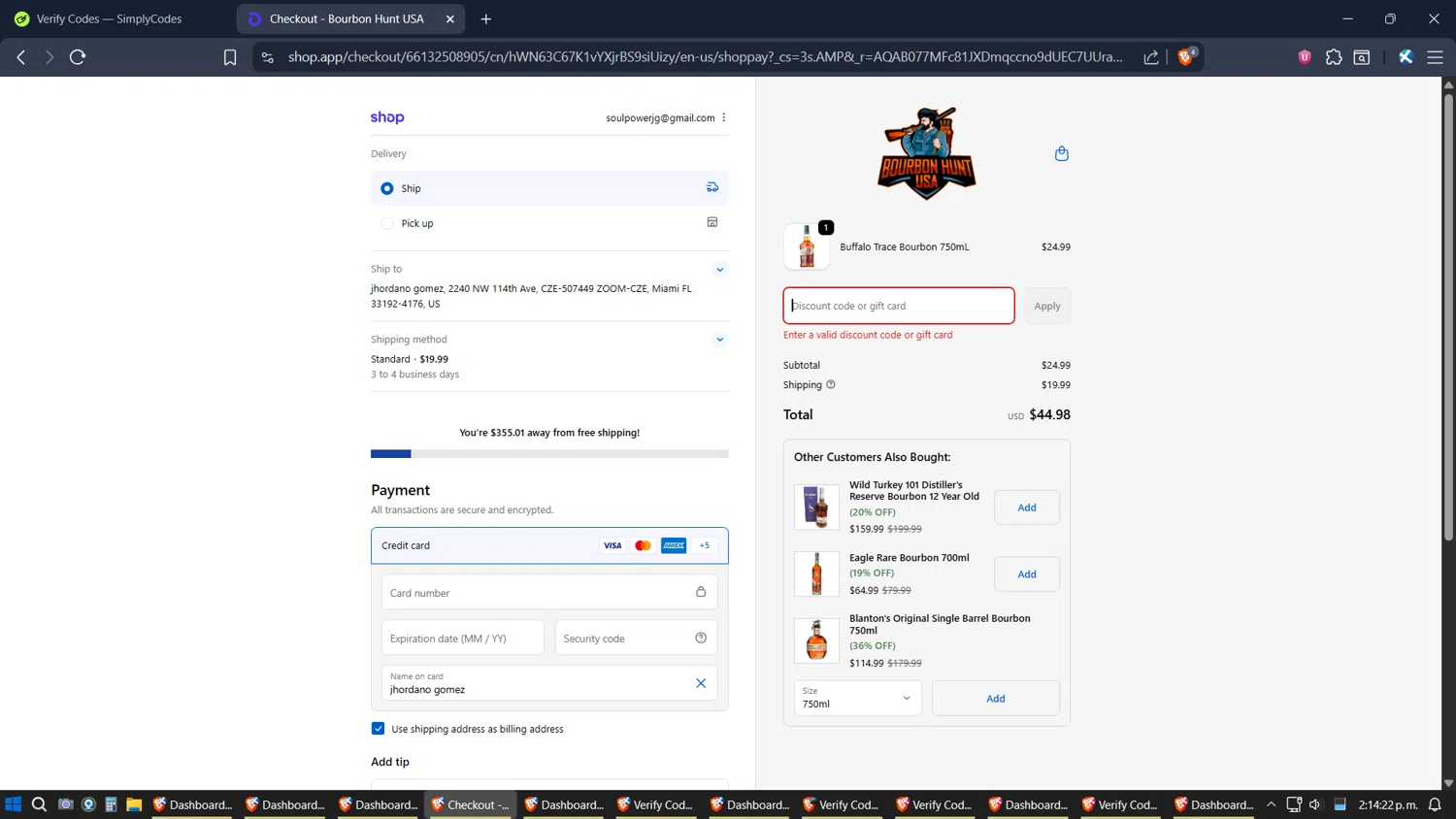
Task: Click the Buffalo Trace Bourbon product thumbnail
Action: point(807,246)
